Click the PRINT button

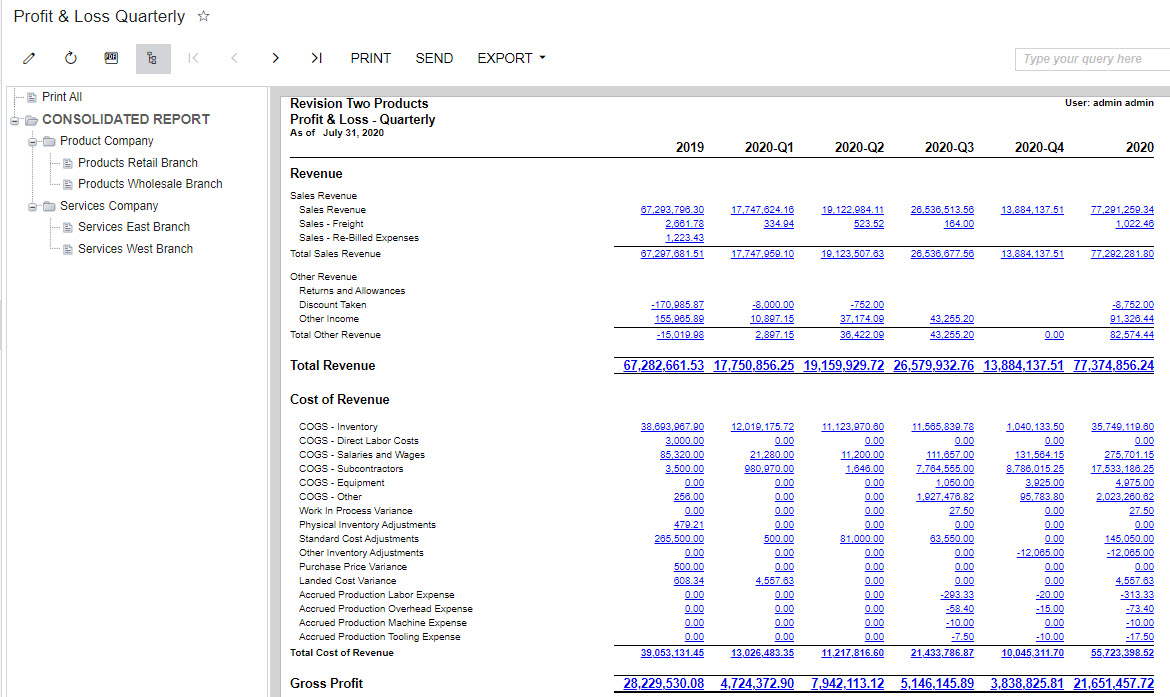coord(370,58)
